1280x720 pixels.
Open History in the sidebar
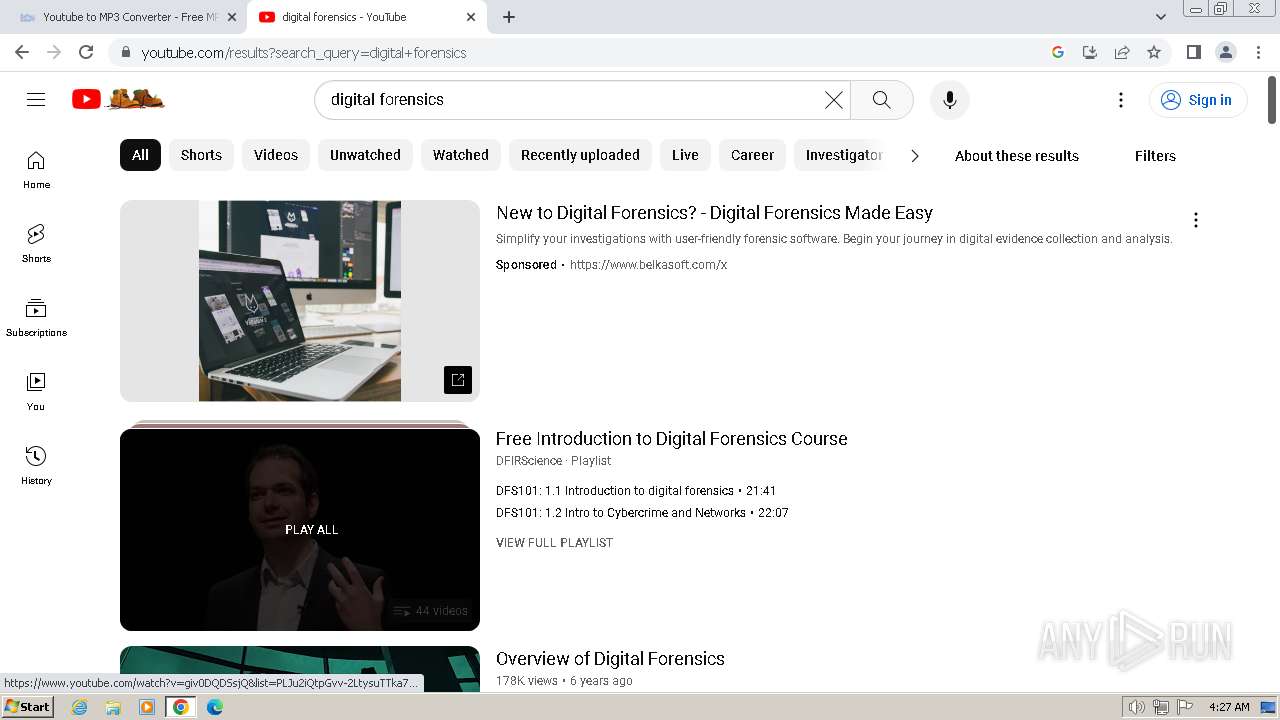point(36,466)
